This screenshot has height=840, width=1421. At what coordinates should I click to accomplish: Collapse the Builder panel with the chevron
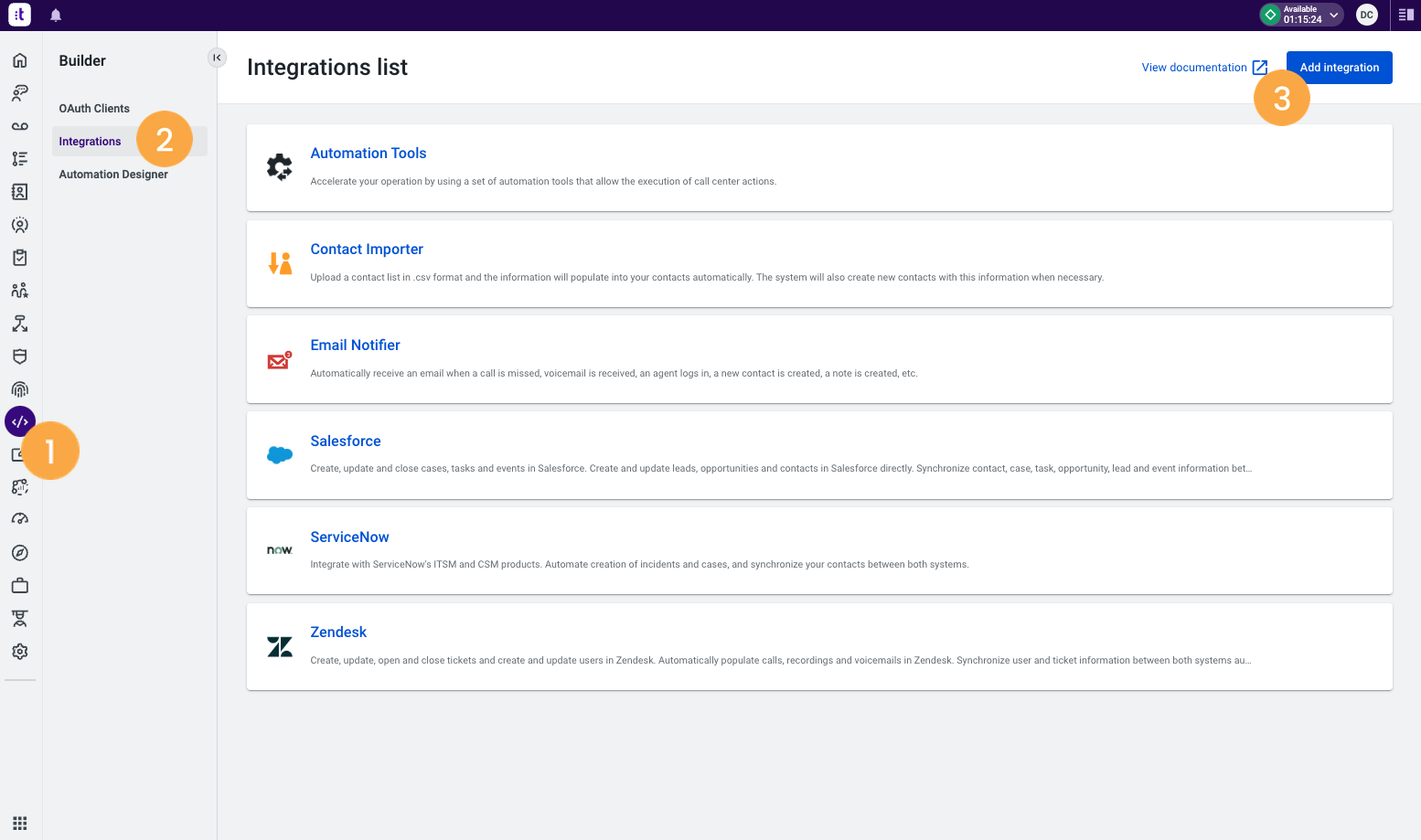coord(217,57)
